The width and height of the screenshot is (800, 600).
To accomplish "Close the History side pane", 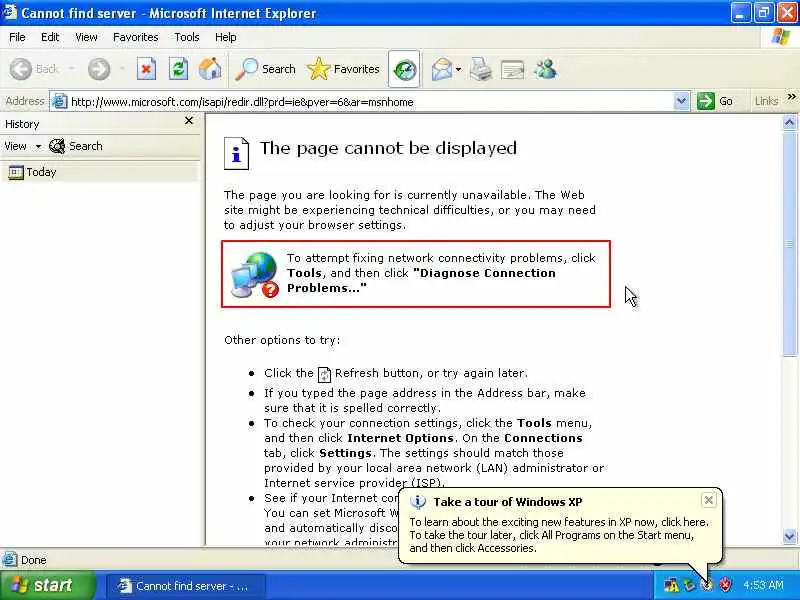I will pos(189,121).
